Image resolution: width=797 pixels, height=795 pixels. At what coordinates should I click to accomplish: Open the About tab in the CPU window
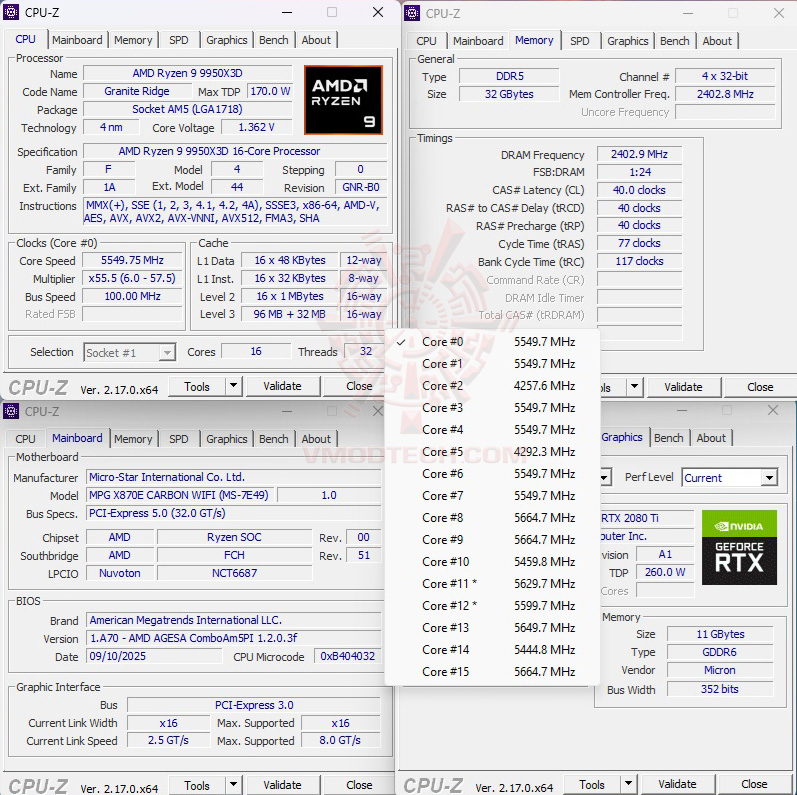[x=316, y=40]
